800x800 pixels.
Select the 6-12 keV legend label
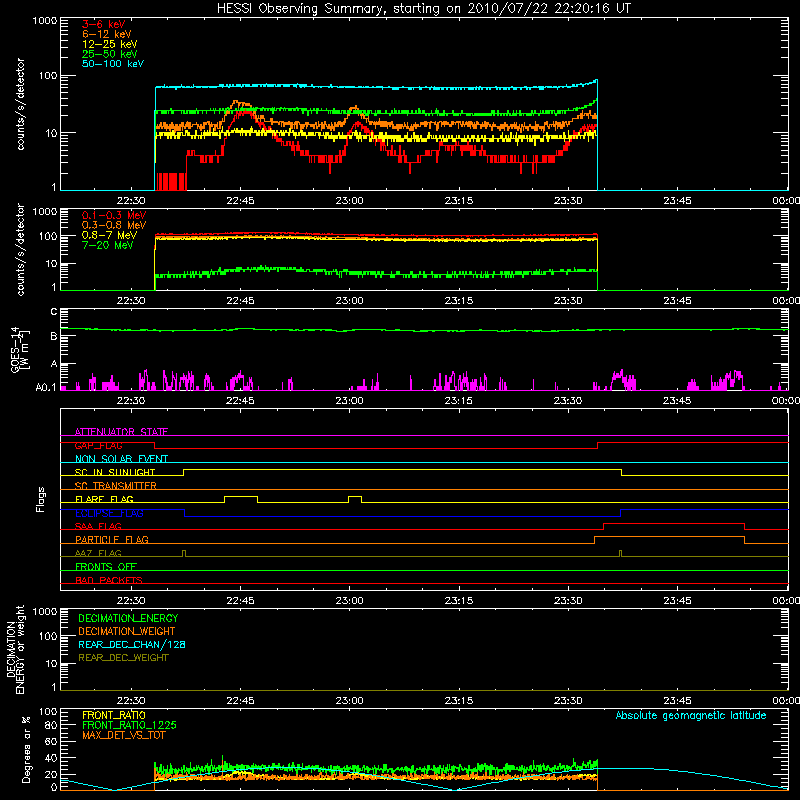pyautogui.click(x=107, y=34)
